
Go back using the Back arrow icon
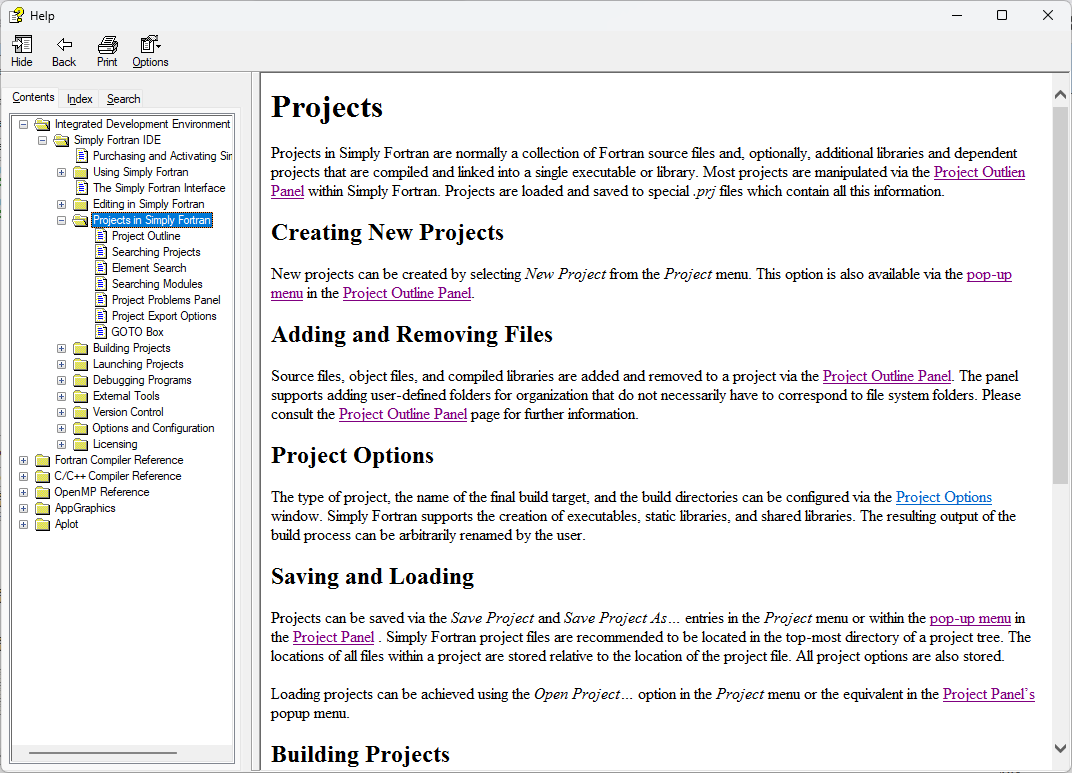64,45
